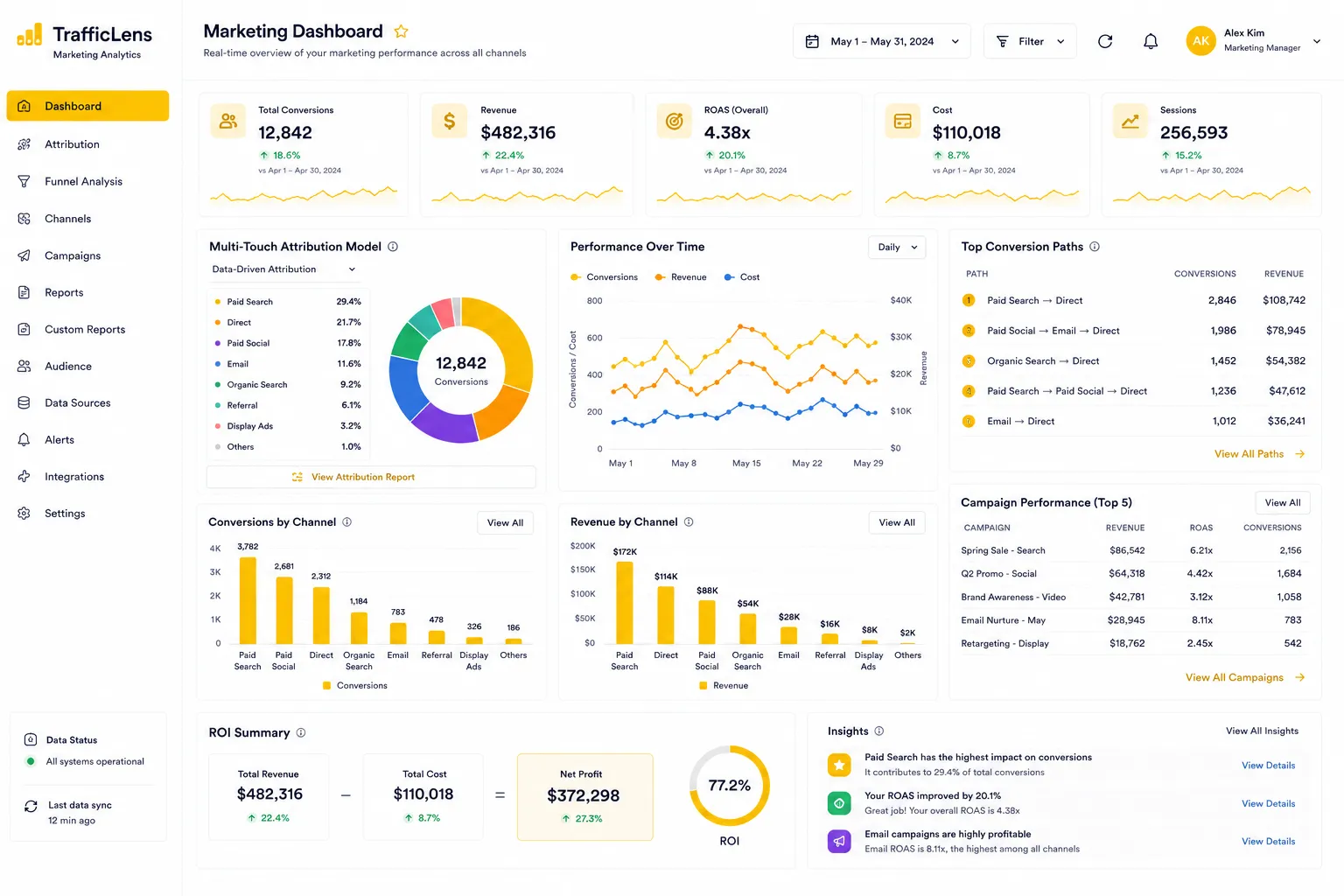Click the ROAS target icon
Viewport: 1344px width, 896px height.
675,121
